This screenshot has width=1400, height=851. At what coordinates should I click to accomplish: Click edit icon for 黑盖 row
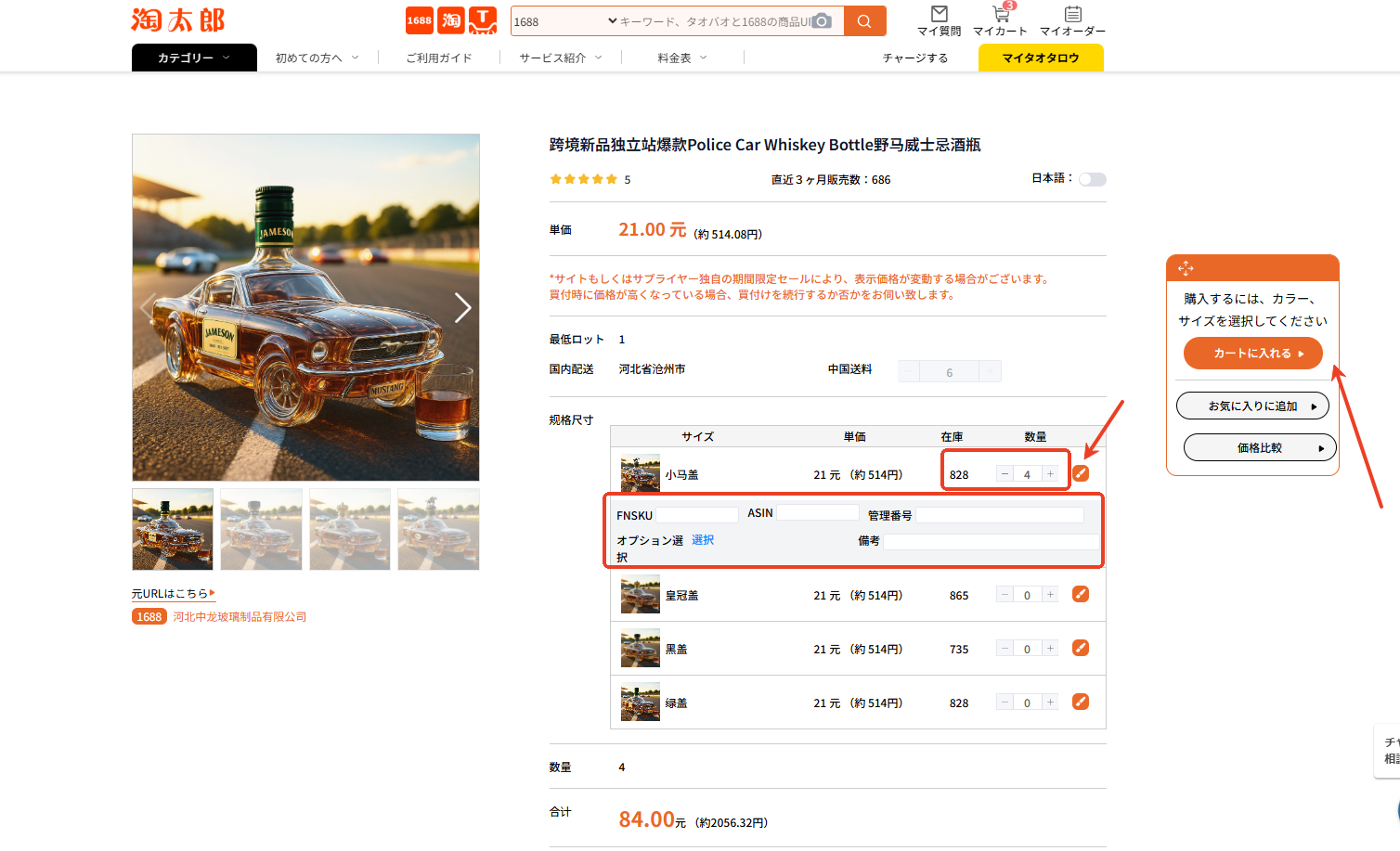tap(1081, 648)
